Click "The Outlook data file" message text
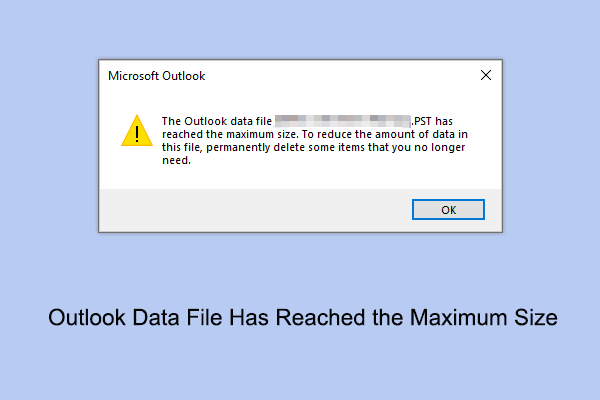 [217, 121]
